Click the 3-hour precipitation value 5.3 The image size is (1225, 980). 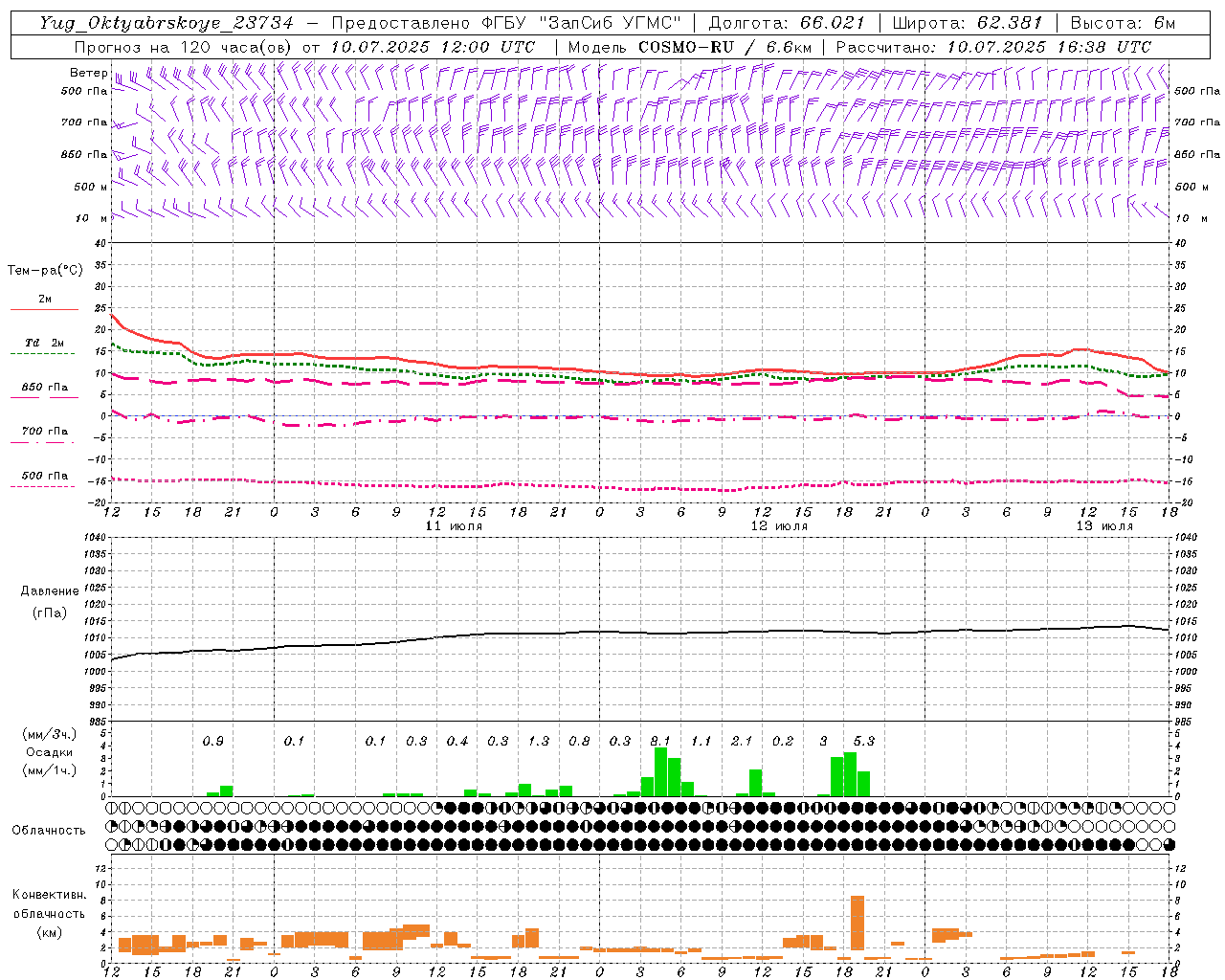pos(864,741)
